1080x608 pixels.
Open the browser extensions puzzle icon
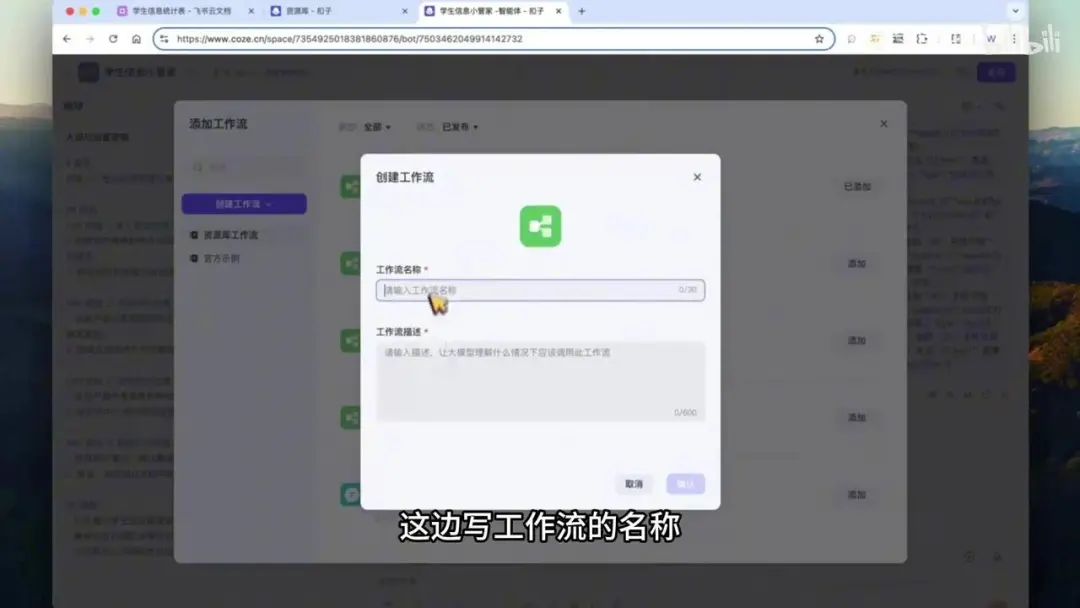(x=922, y=39)
